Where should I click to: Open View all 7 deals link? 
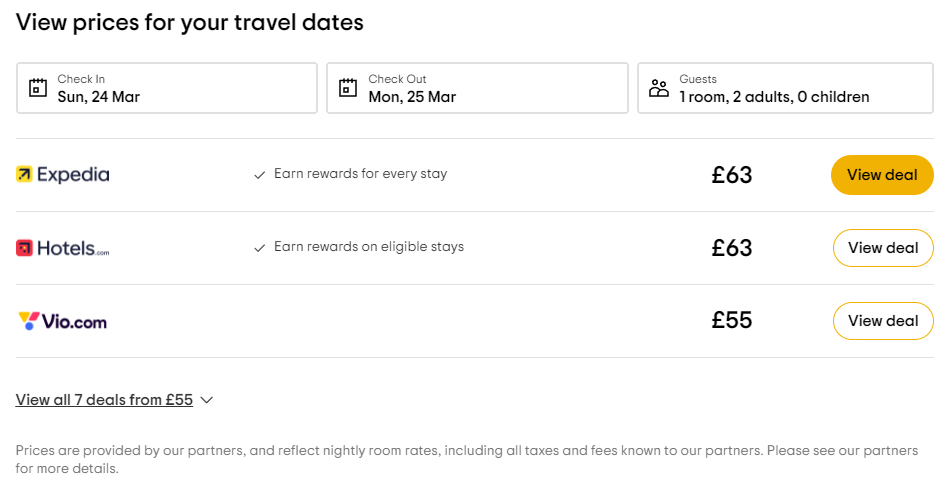tap(104, 400)
